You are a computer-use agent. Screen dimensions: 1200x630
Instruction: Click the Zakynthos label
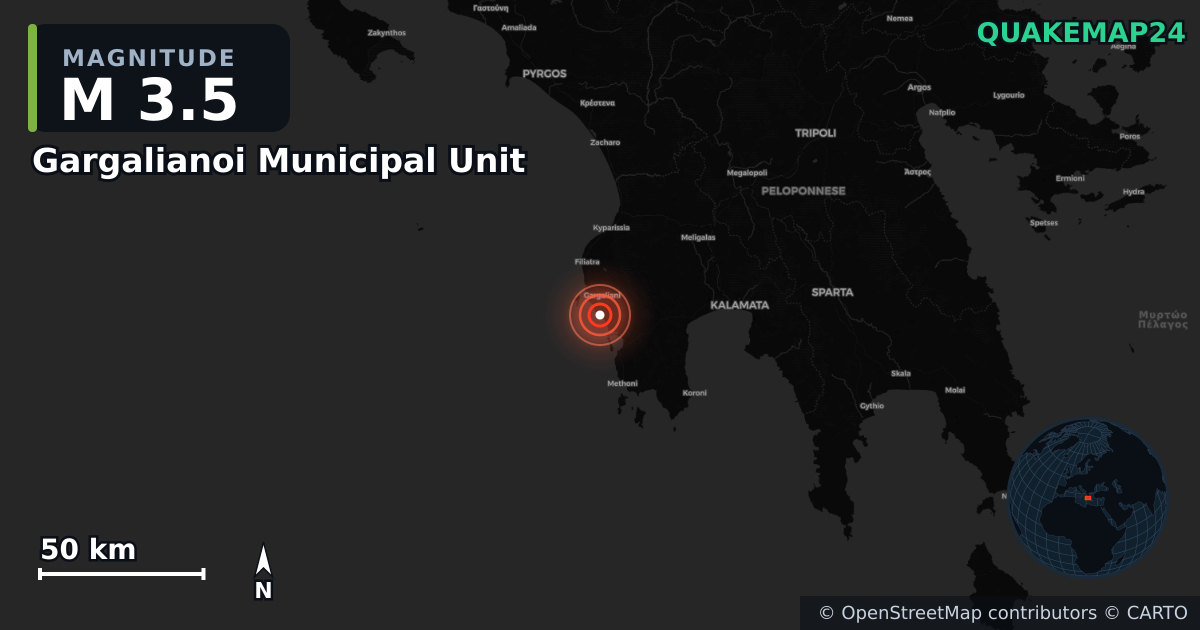pos(387,32)
